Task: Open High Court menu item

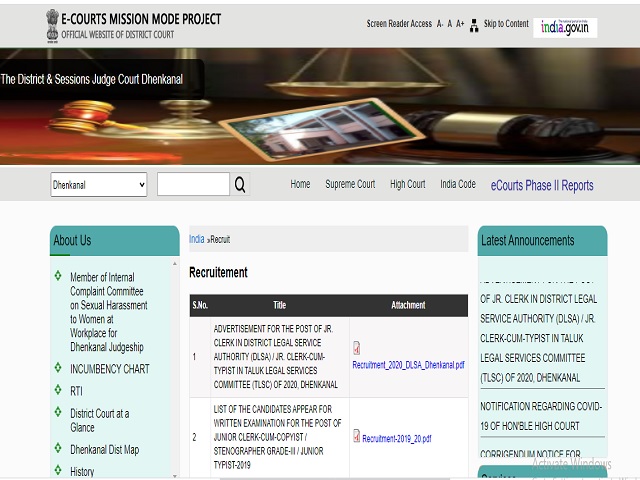Action: tap(407, 184)
